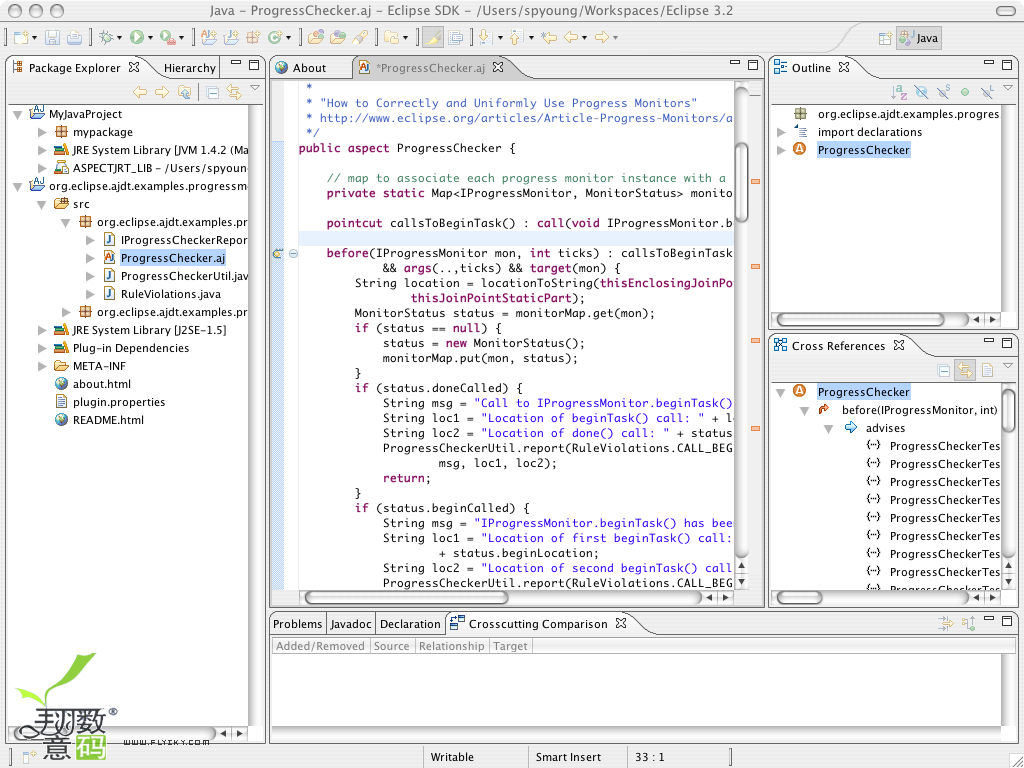Expand the mypackage tree node

(42, 132)
